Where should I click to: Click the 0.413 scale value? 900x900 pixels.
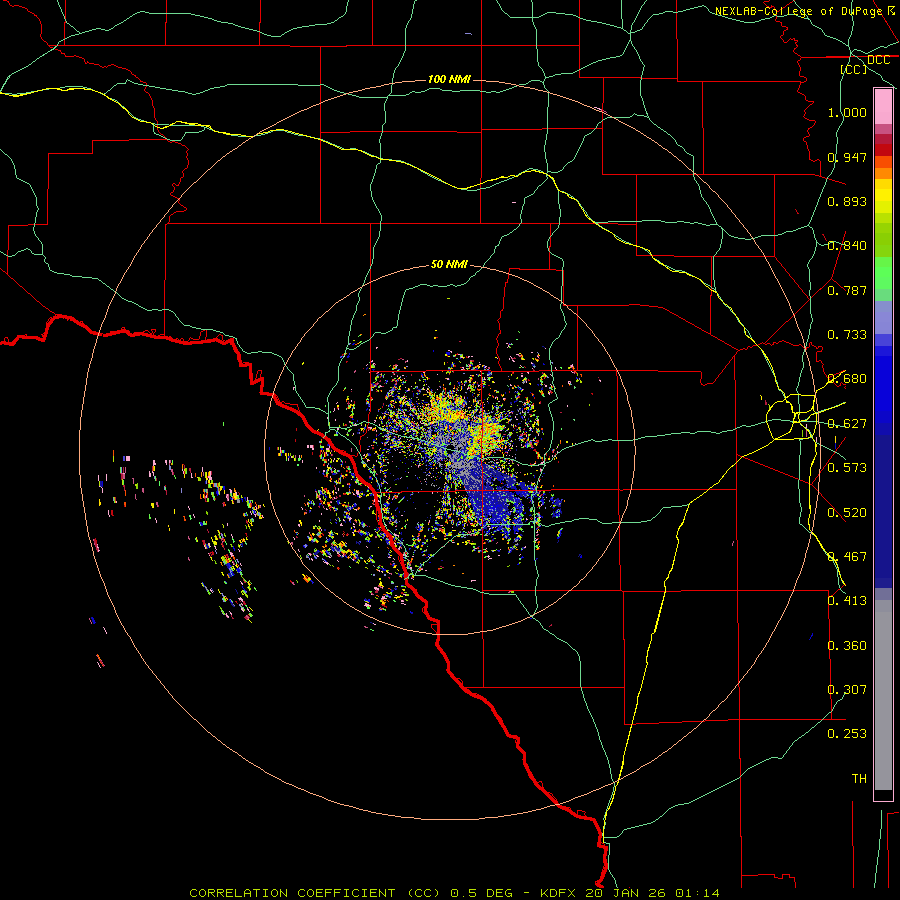[847, 601]
